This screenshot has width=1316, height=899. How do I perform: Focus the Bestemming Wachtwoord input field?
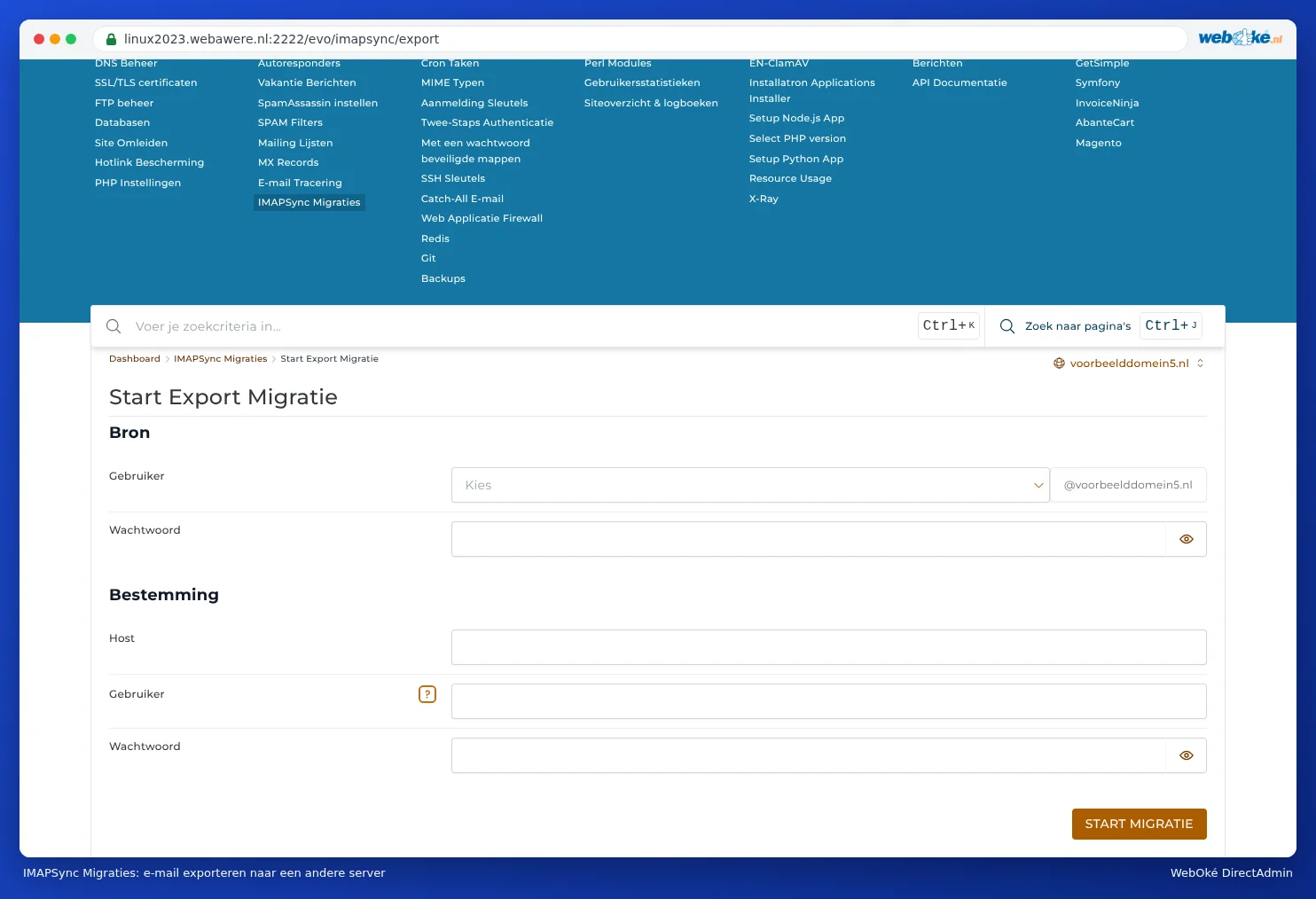click(x=808, y=755)
